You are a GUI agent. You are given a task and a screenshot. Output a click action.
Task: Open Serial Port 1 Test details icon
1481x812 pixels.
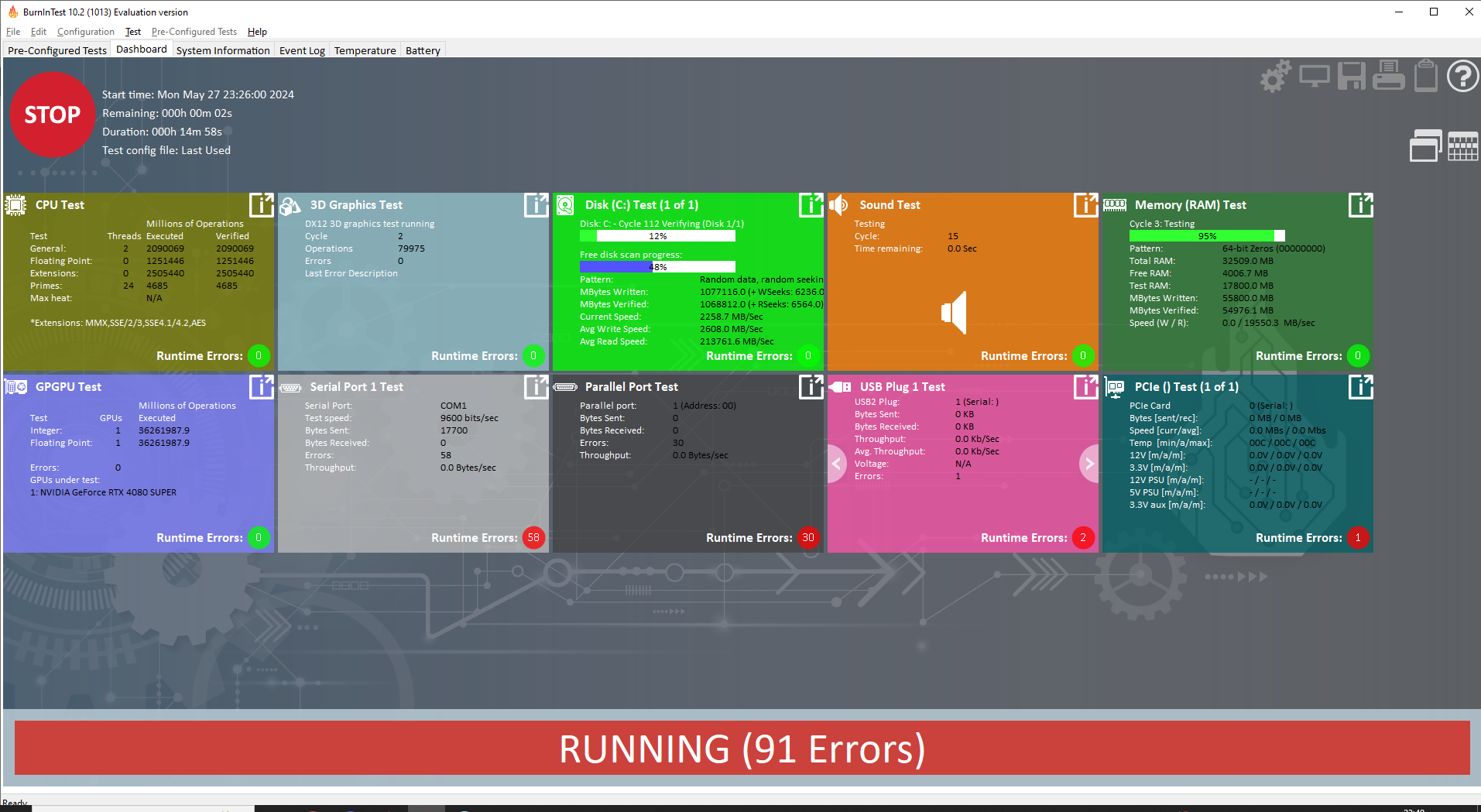pos(537,387)
